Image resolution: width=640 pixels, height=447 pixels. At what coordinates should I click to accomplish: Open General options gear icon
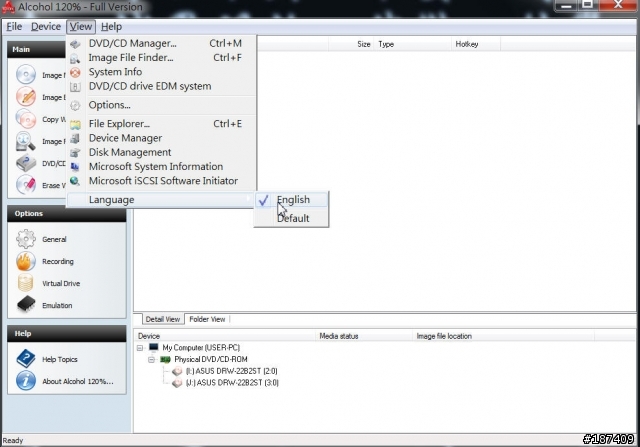[x=26, y=239]
